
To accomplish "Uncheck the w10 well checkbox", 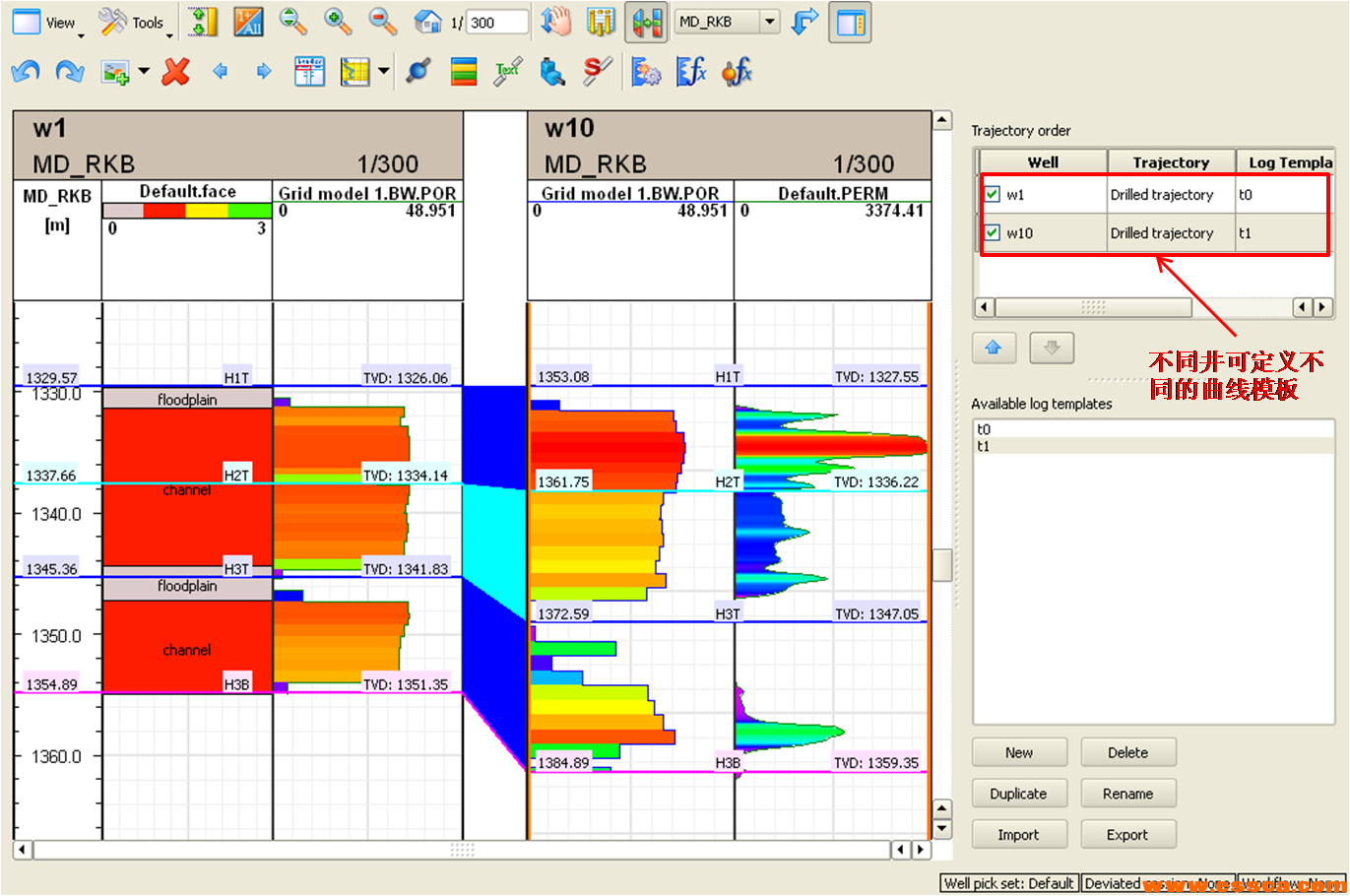I will (993, 233).
